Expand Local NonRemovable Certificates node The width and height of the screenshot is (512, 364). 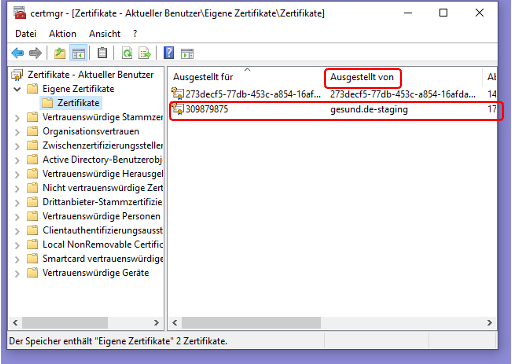[x=17, y=245]
